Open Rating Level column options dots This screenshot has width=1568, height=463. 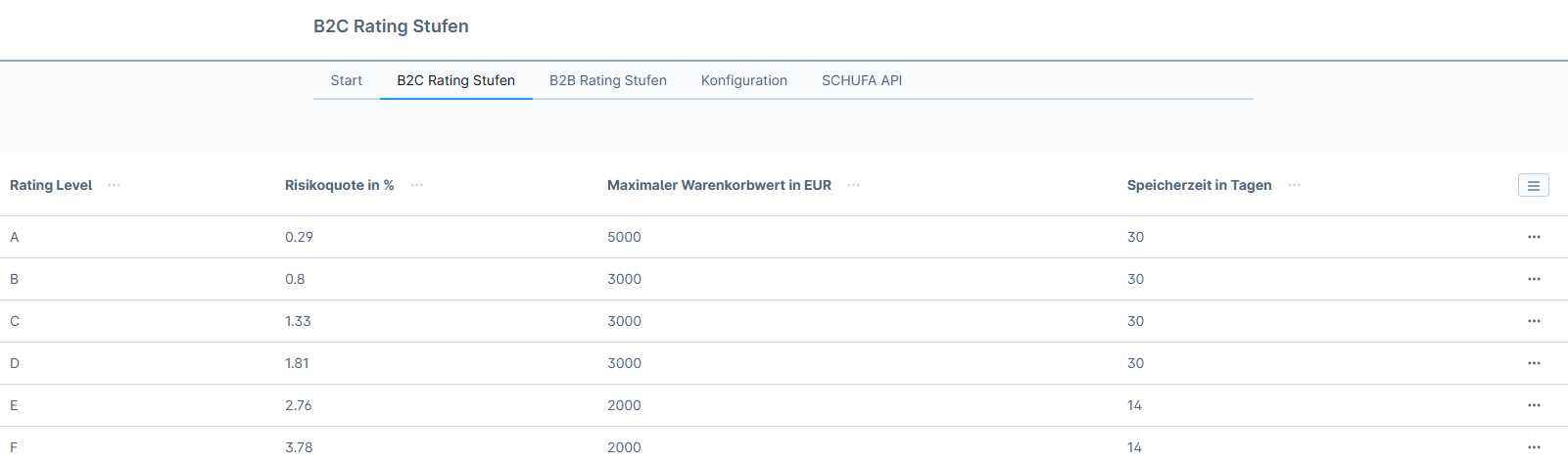pos(115,185)
